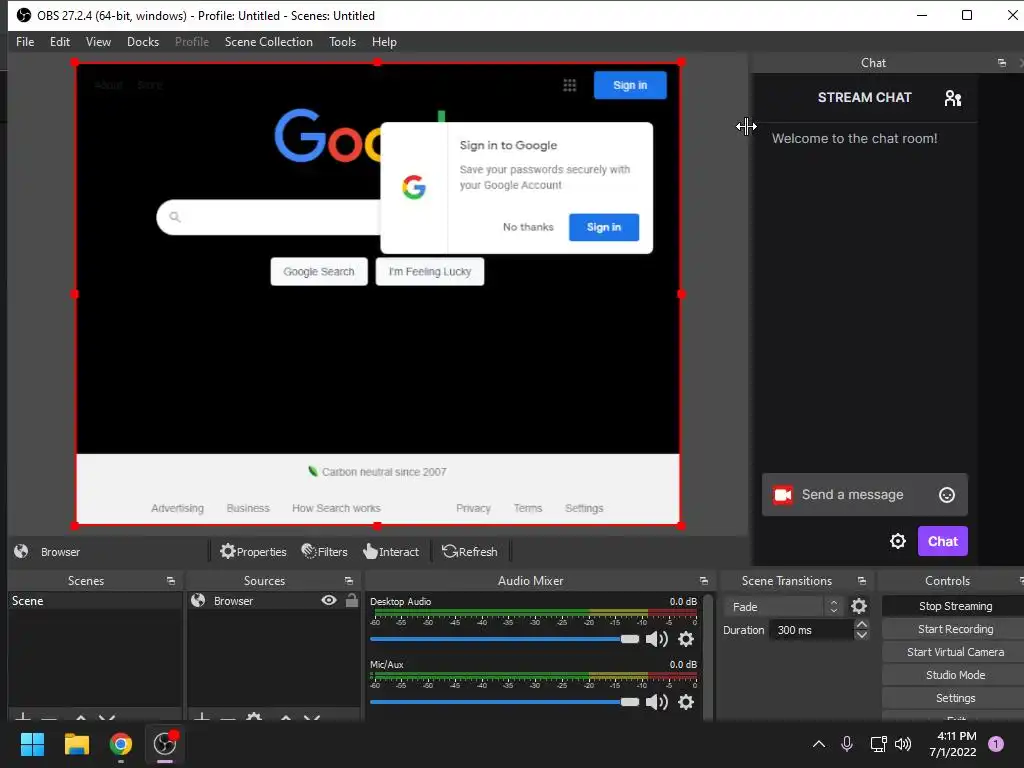Open transition properties gear next to Fade
This screenshot has width=1024, height=768.
pyautogui.click(x=859, y=607)
